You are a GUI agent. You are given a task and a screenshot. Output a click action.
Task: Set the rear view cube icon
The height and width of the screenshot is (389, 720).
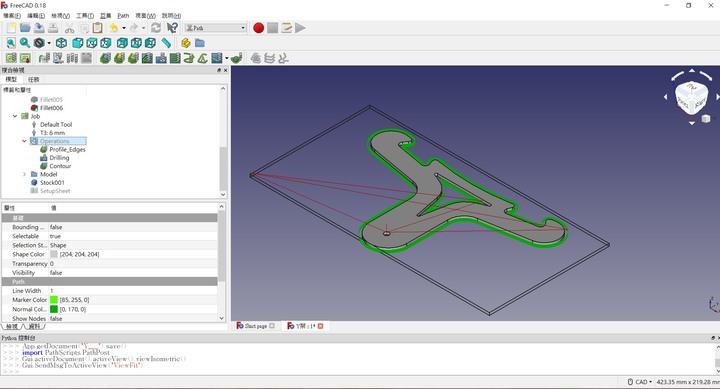(122, 43)
